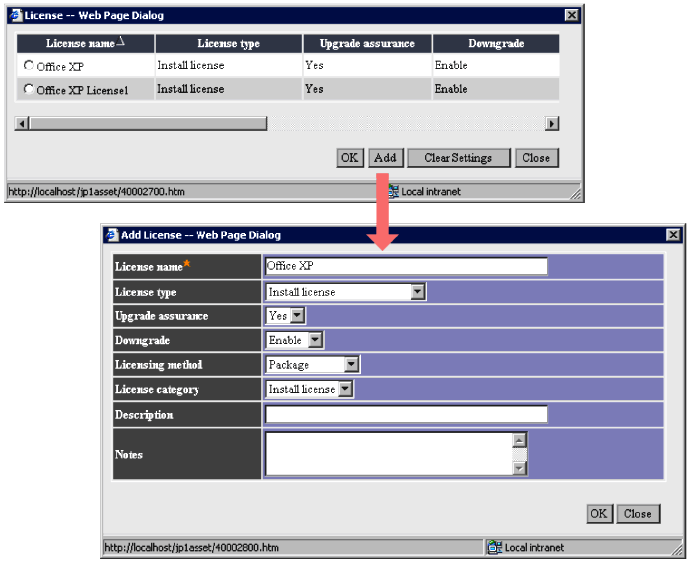Screen dimensions: 688x562
Task: Close the Add License dialog via title bar X
Action: tap(673, 235)
